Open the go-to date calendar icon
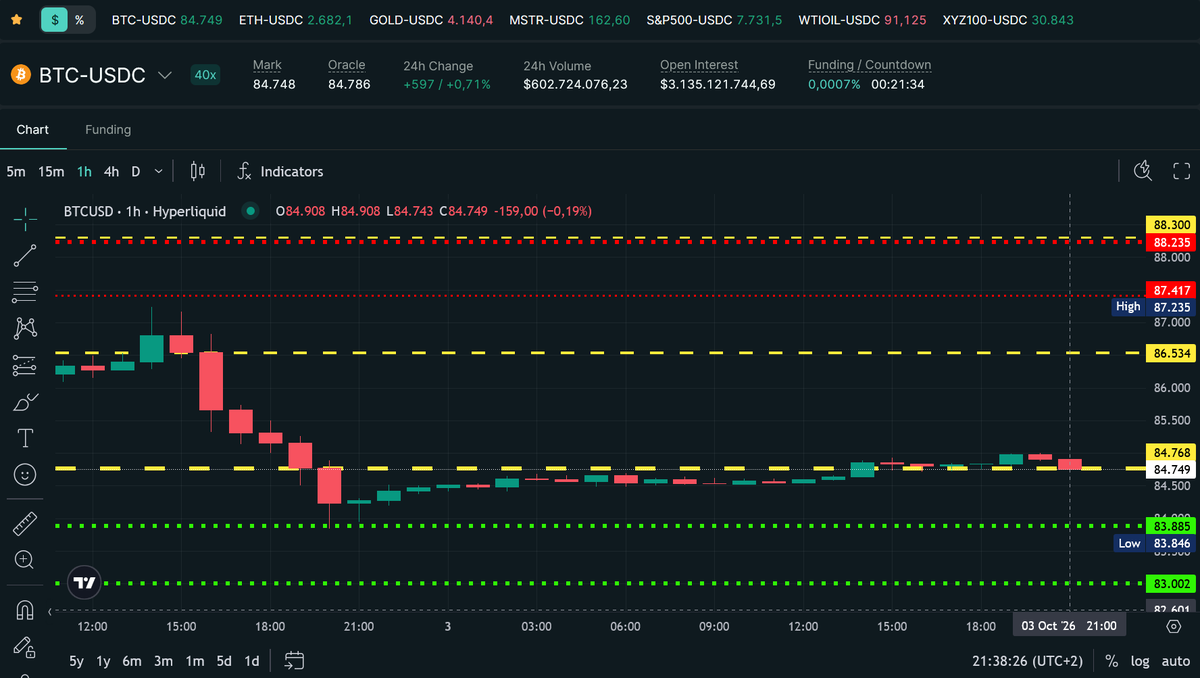The image size is (1200, 678). point(294,660)
